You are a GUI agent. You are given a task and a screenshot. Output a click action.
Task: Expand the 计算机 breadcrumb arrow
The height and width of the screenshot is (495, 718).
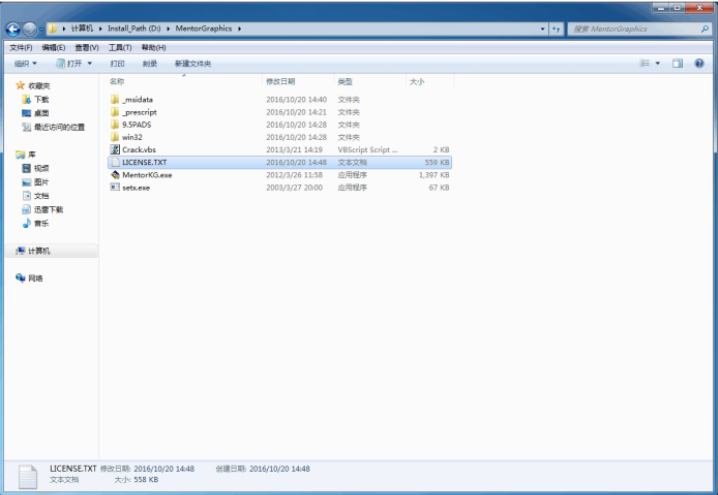[101, 28]
